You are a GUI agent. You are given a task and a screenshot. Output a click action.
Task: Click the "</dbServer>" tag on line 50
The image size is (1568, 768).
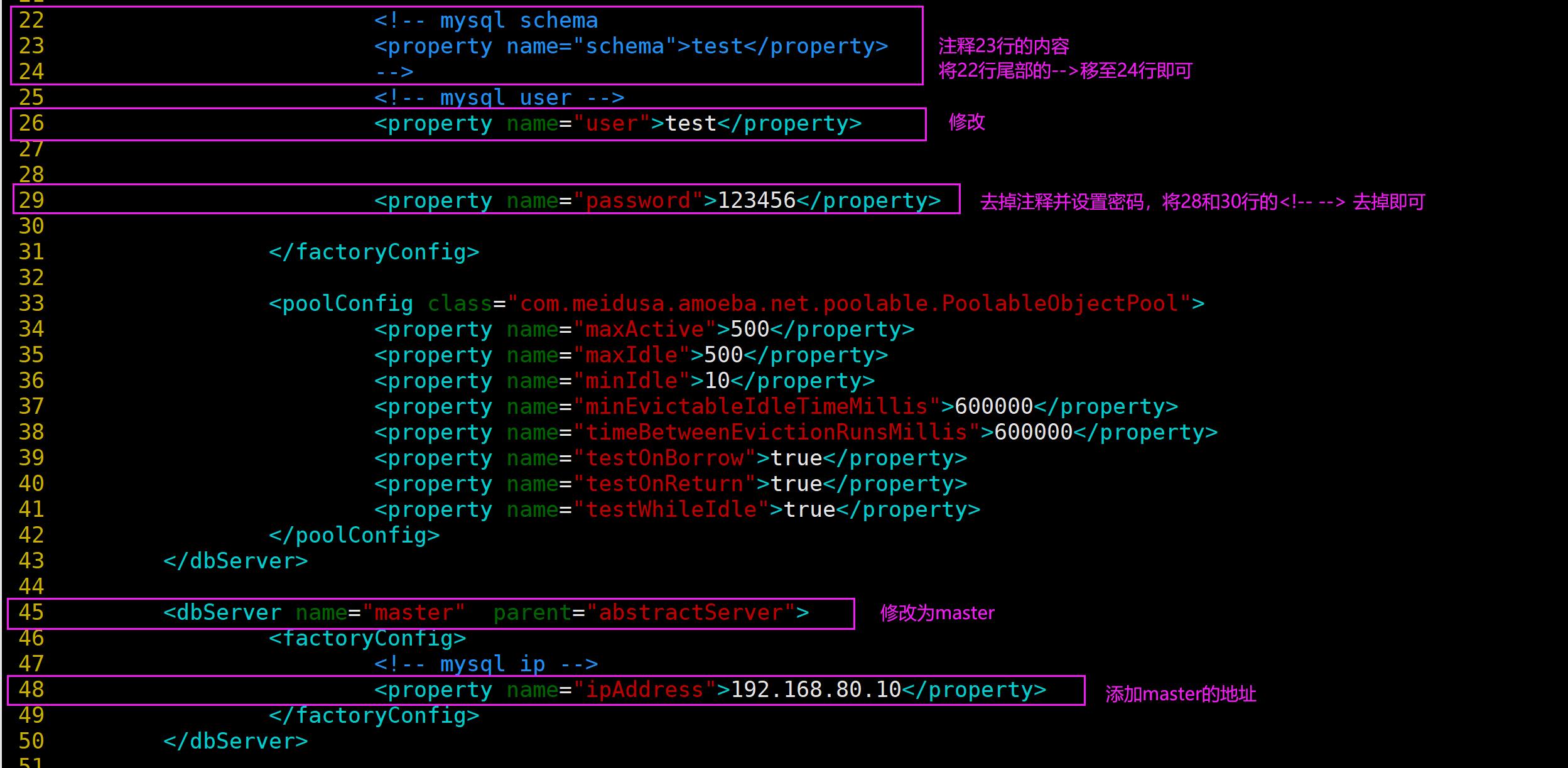coord(235,742)
